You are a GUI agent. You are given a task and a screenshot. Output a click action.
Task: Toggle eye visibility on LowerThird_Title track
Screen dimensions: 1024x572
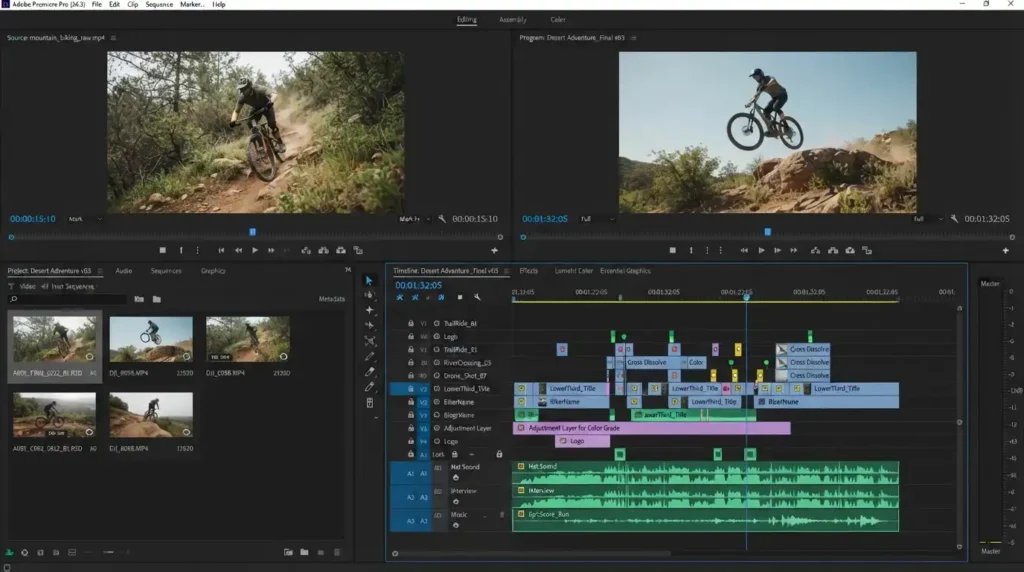click(437, 389)
